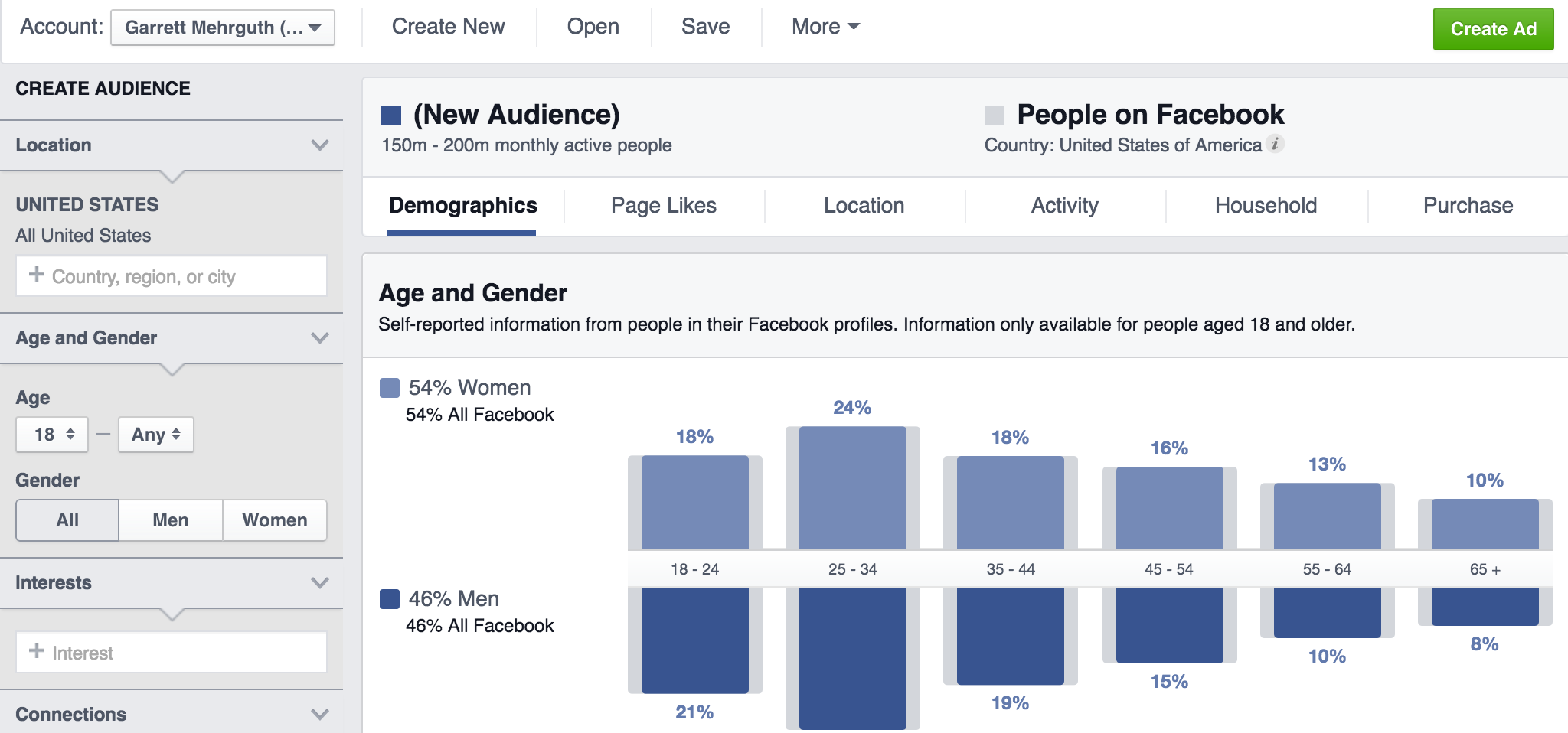This screenshot has height=733, width=1568.
Task: Click the People on Facebook gray square
Action: pos(995,116)
